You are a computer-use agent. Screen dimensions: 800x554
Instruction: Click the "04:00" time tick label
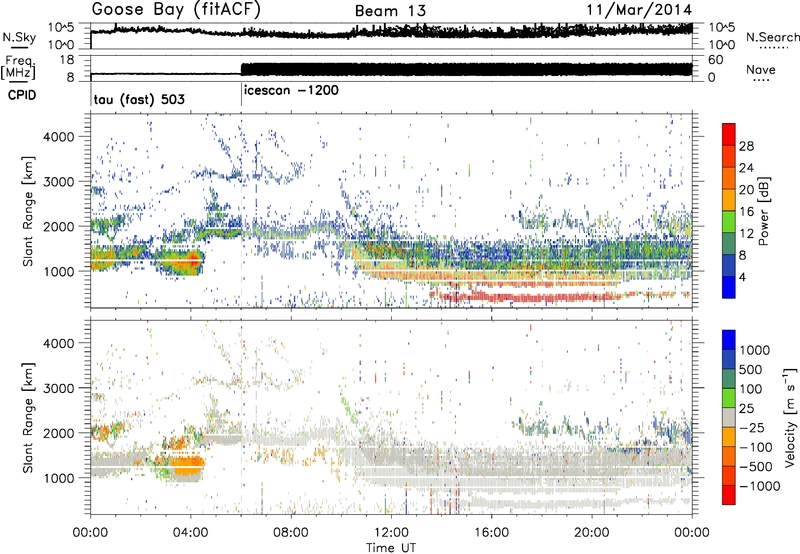(x=191, y=533)
